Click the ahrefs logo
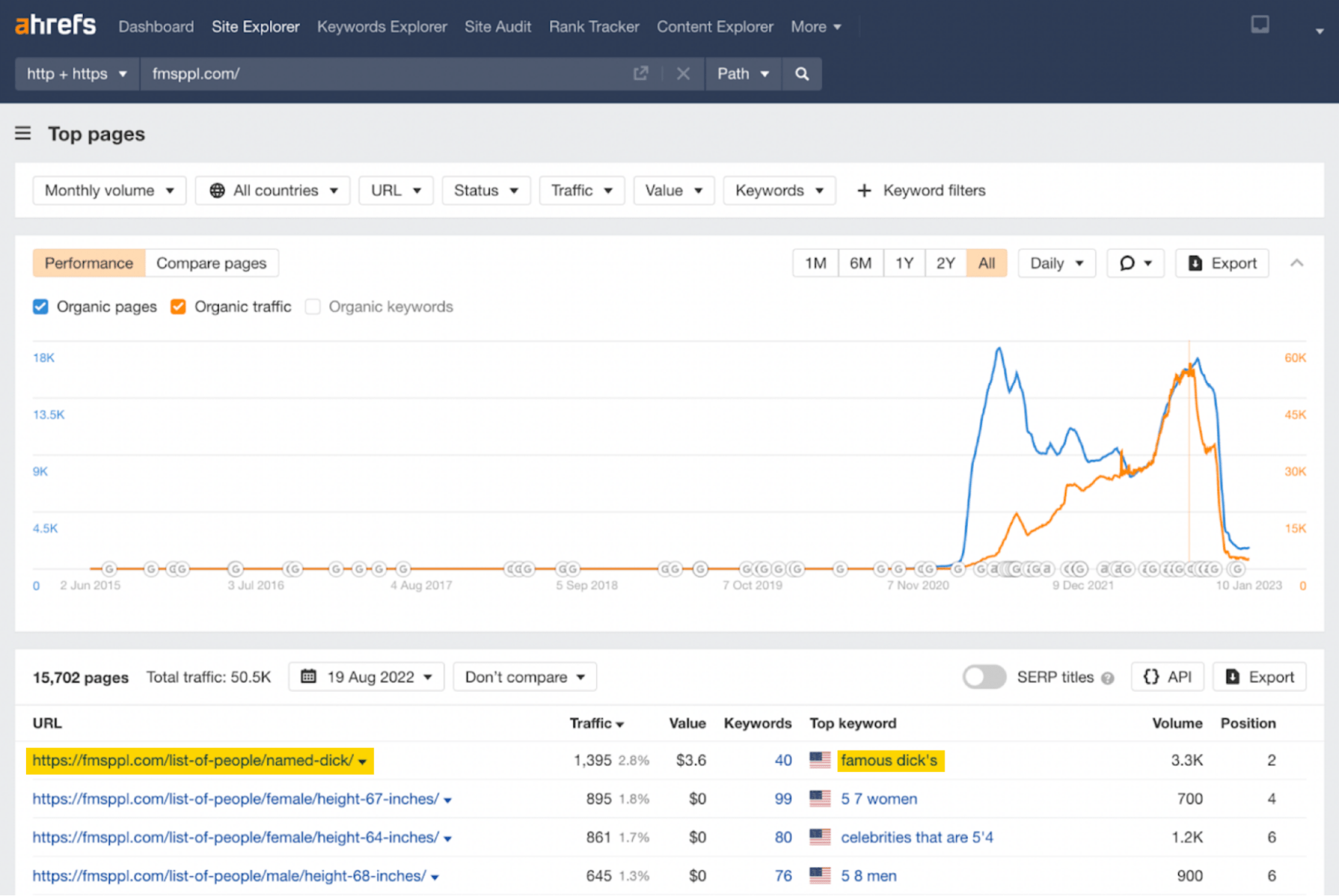The width and height of the screenshot is (1339, 896). pos(56,25)
